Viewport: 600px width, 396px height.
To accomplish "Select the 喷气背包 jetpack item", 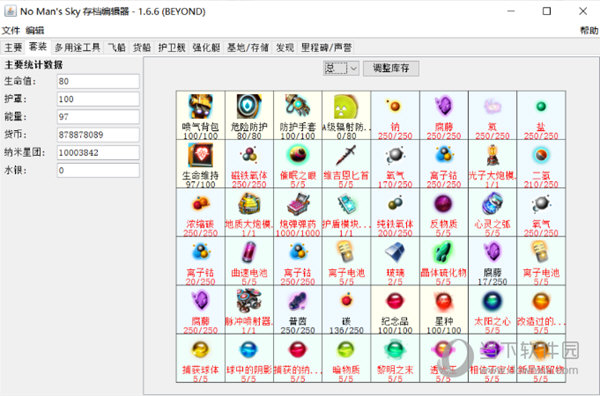I will 201,115.
